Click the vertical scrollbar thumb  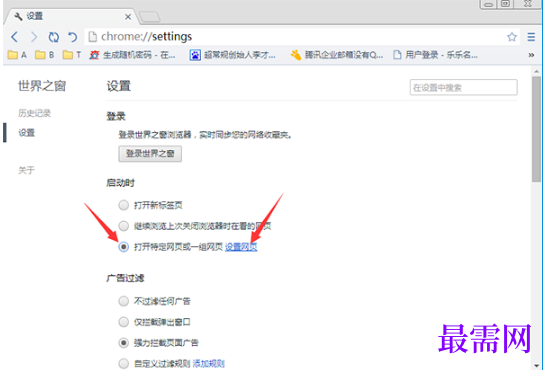click(x=536, y=129)
